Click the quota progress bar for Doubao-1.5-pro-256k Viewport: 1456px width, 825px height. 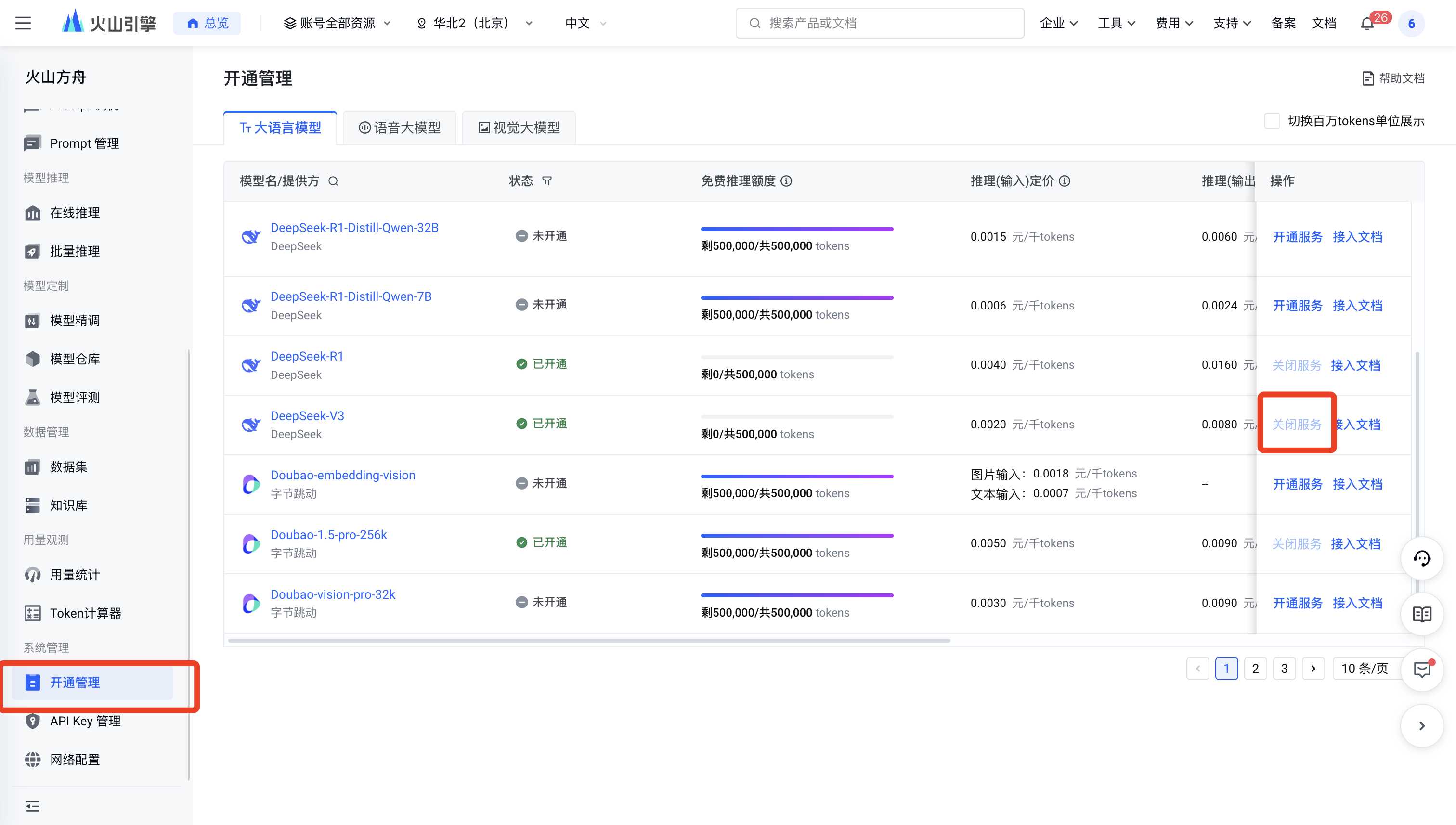coord(797,535)
